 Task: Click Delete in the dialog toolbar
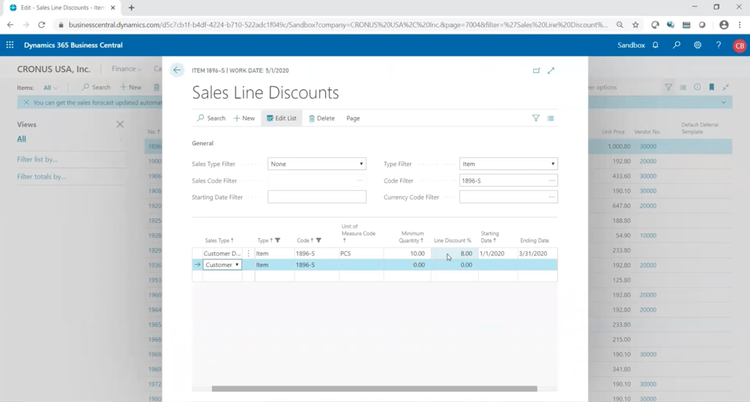(321, 118)
